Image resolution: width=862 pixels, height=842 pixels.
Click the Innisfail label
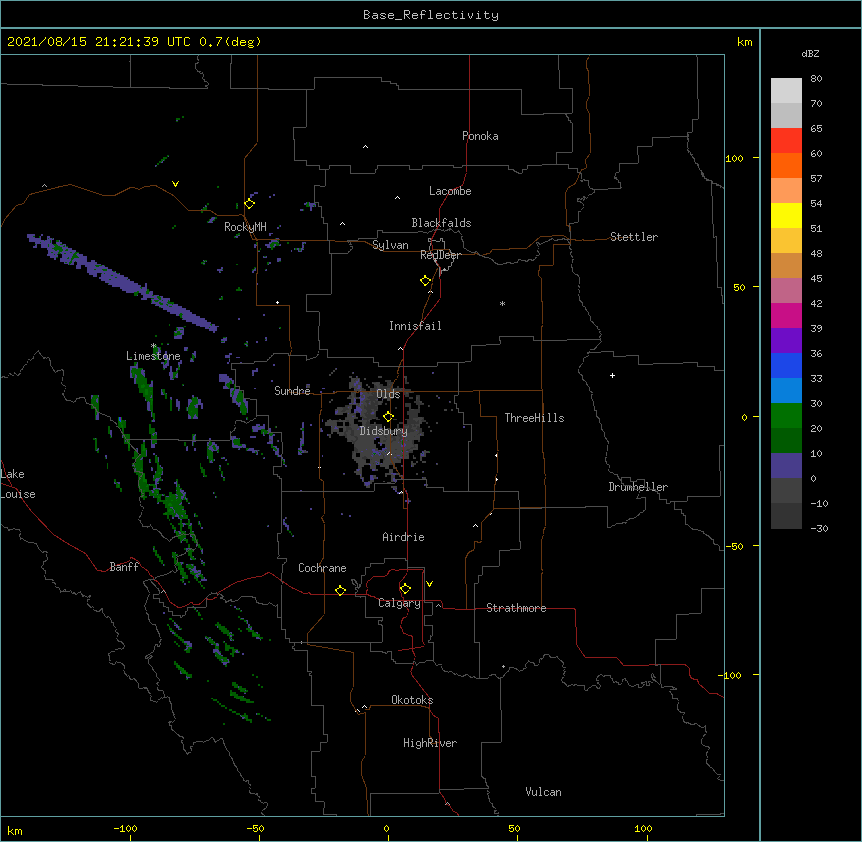point(415,326)
